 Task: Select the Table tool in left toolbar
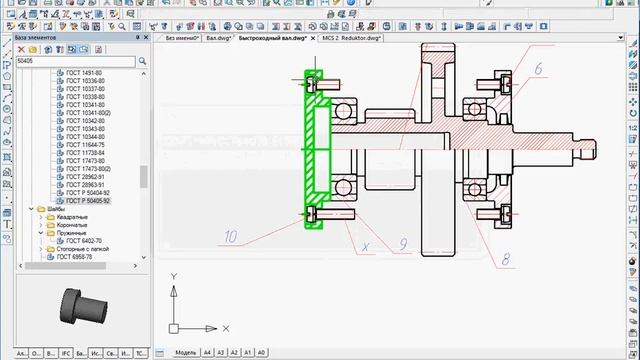pyautogui.click(x=7, y=213)
